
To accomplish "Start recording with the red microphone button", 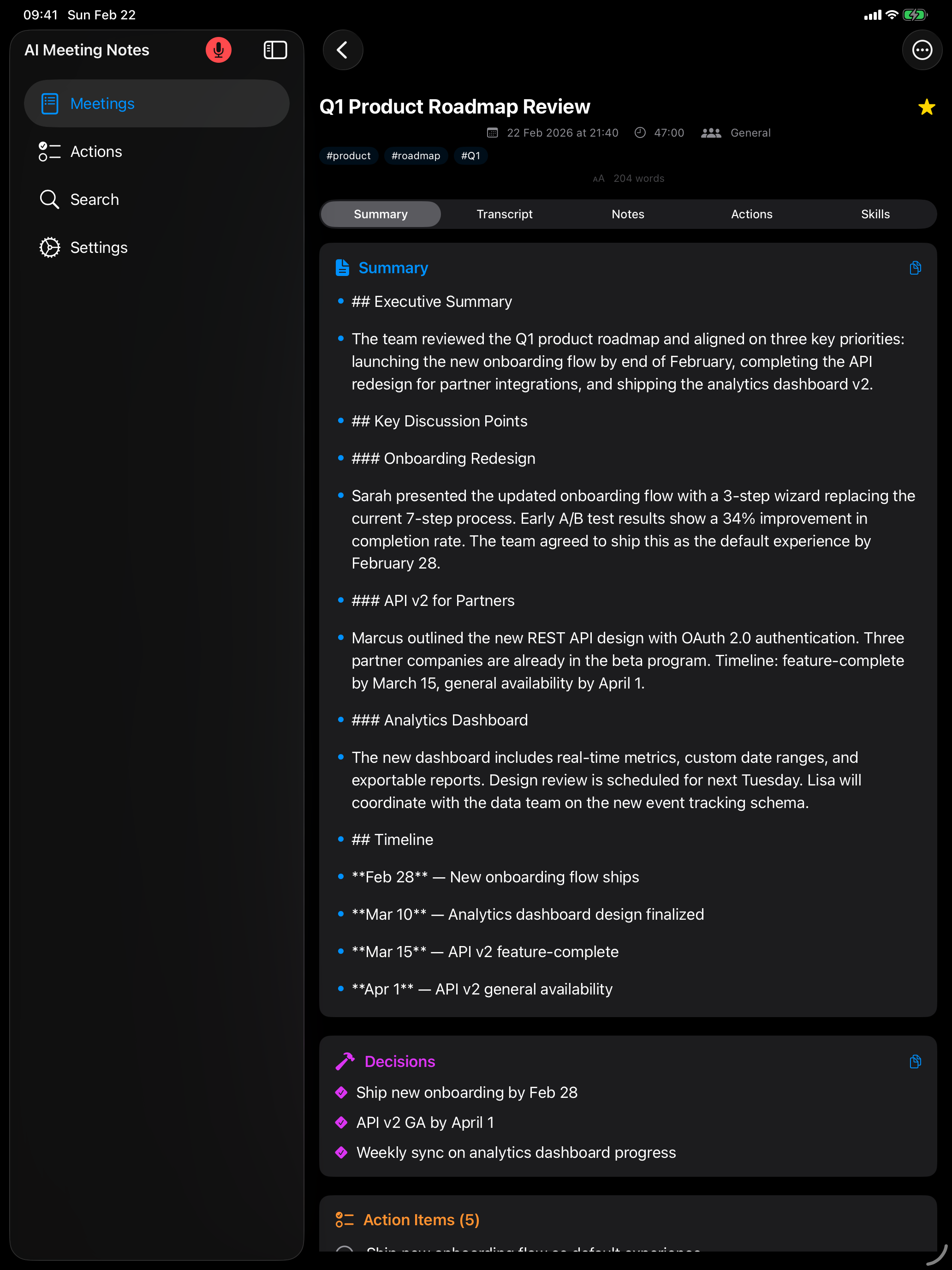I will [x=218, y=50].
